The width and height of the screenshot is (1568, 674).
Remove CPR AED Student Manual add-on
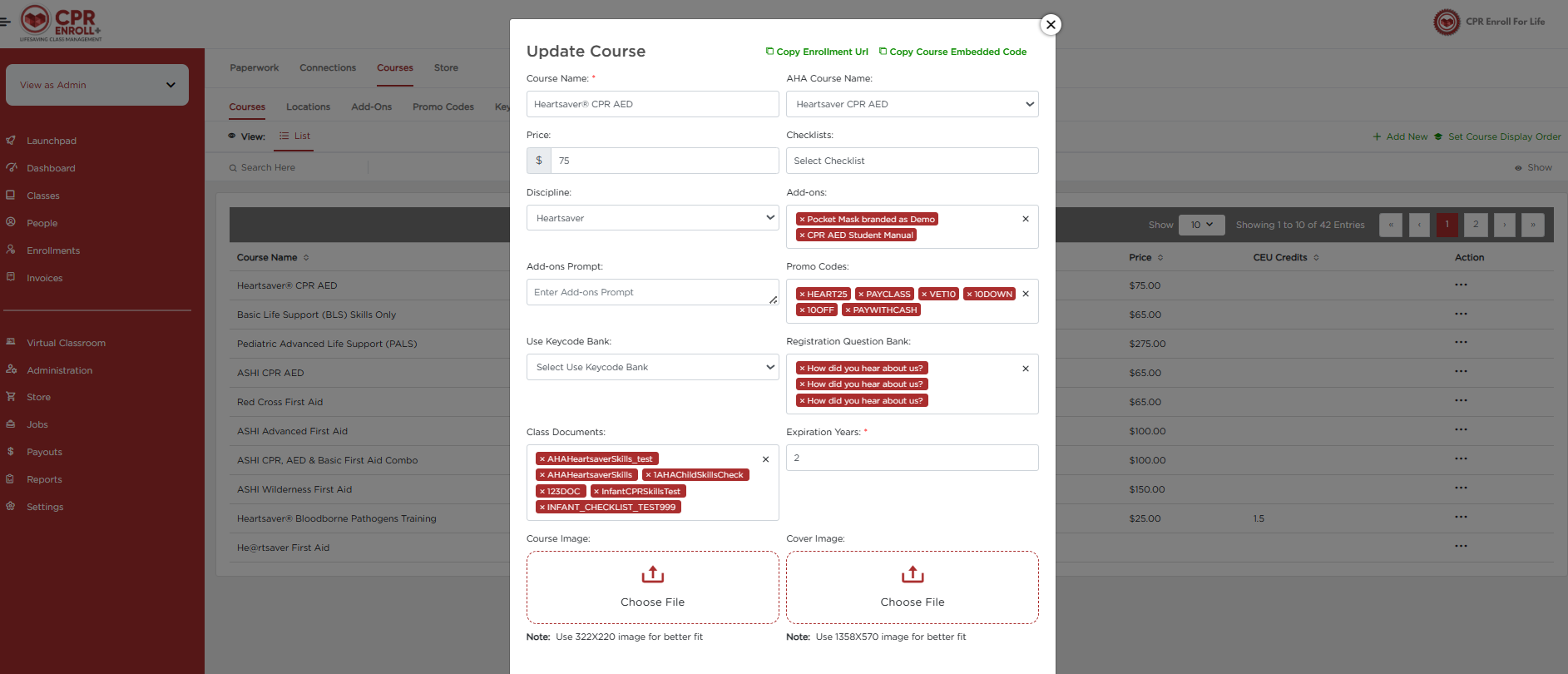pos(802,235)
